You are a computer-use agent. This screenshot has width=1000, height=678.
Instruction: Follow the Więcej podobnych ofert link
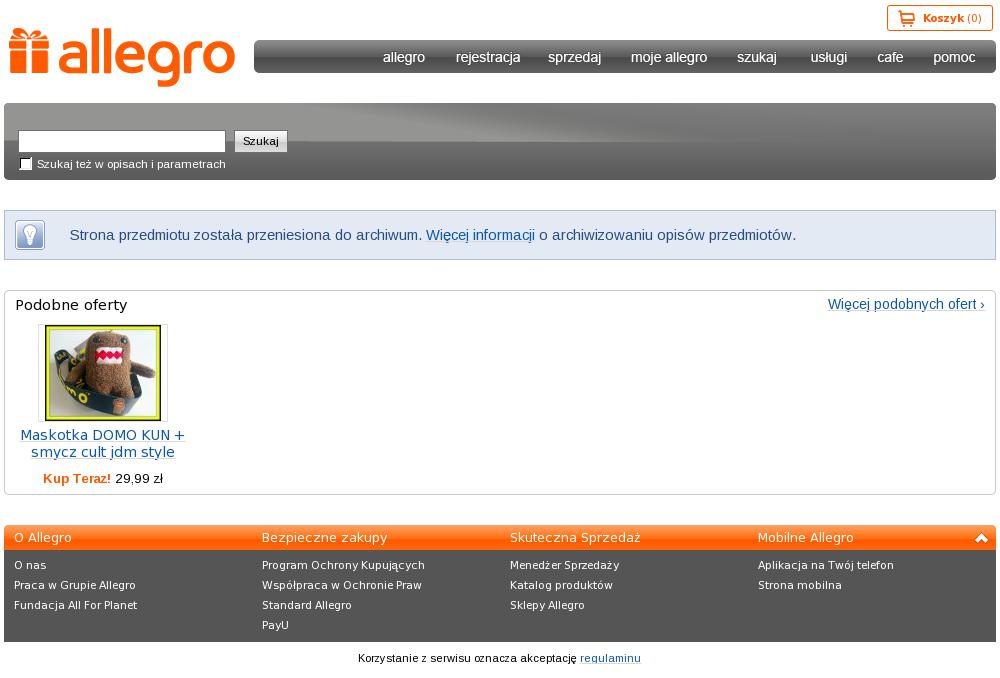click(905, 304)
